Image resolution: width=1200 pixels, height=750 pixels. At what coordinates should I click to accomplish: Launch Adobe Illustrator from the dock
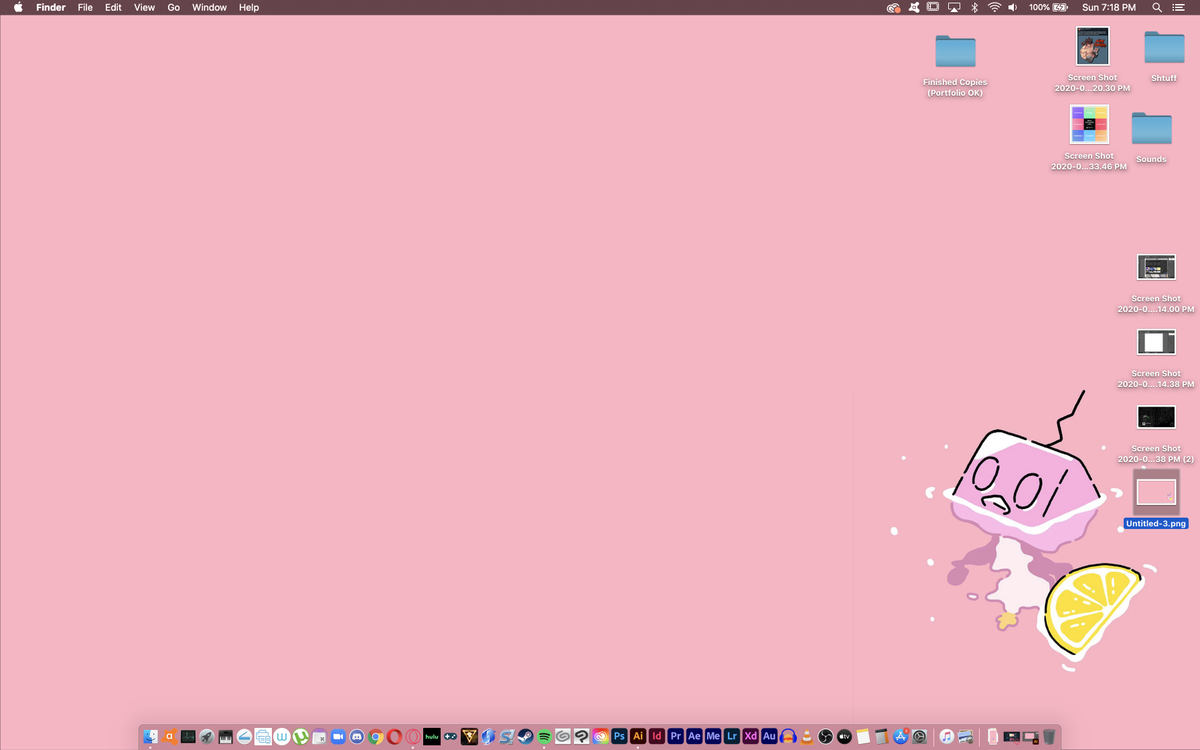[x=638, y=737]
